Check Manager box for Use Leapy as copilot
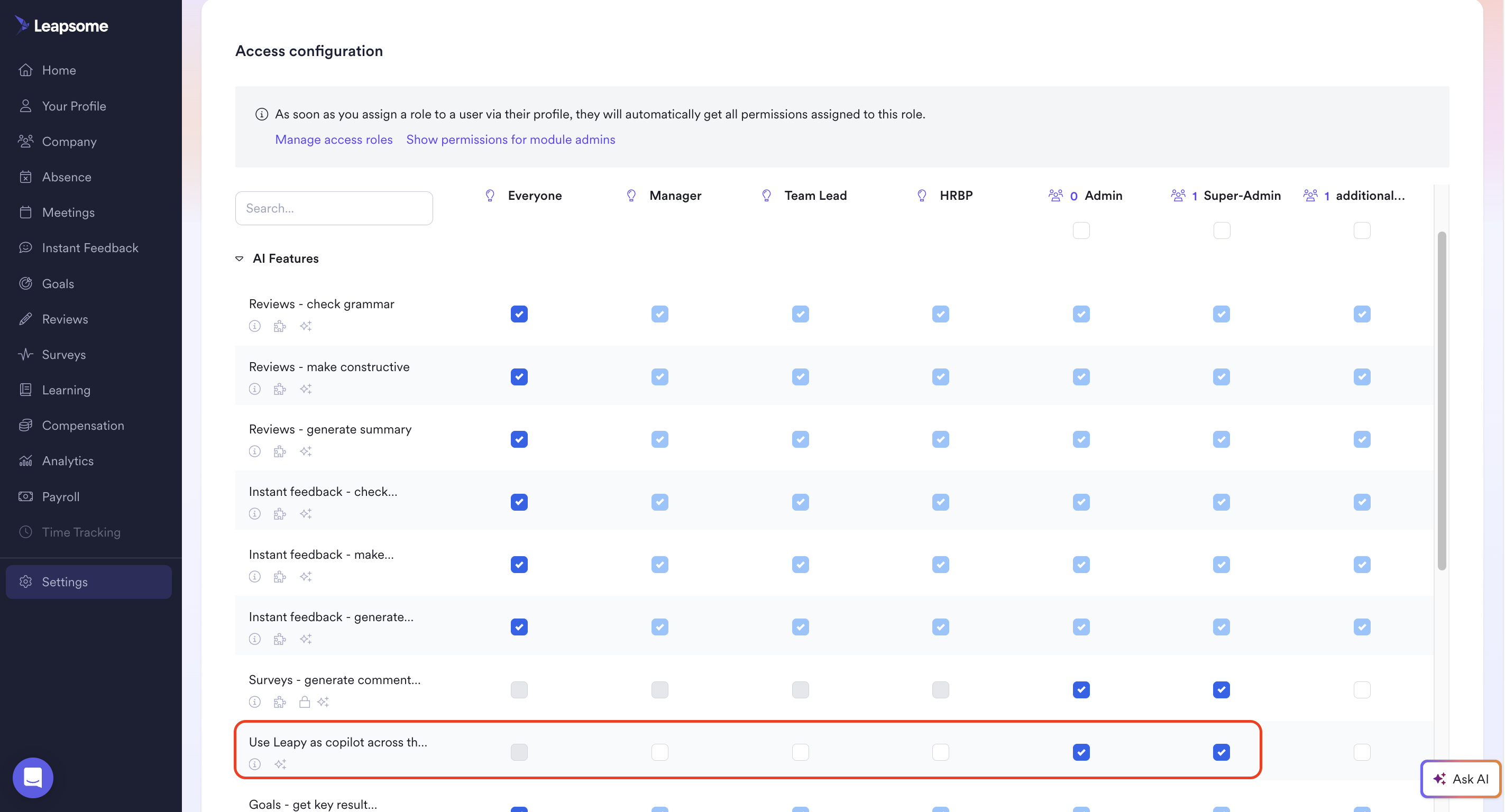1505x812 pixels. (x=659, y=752)
